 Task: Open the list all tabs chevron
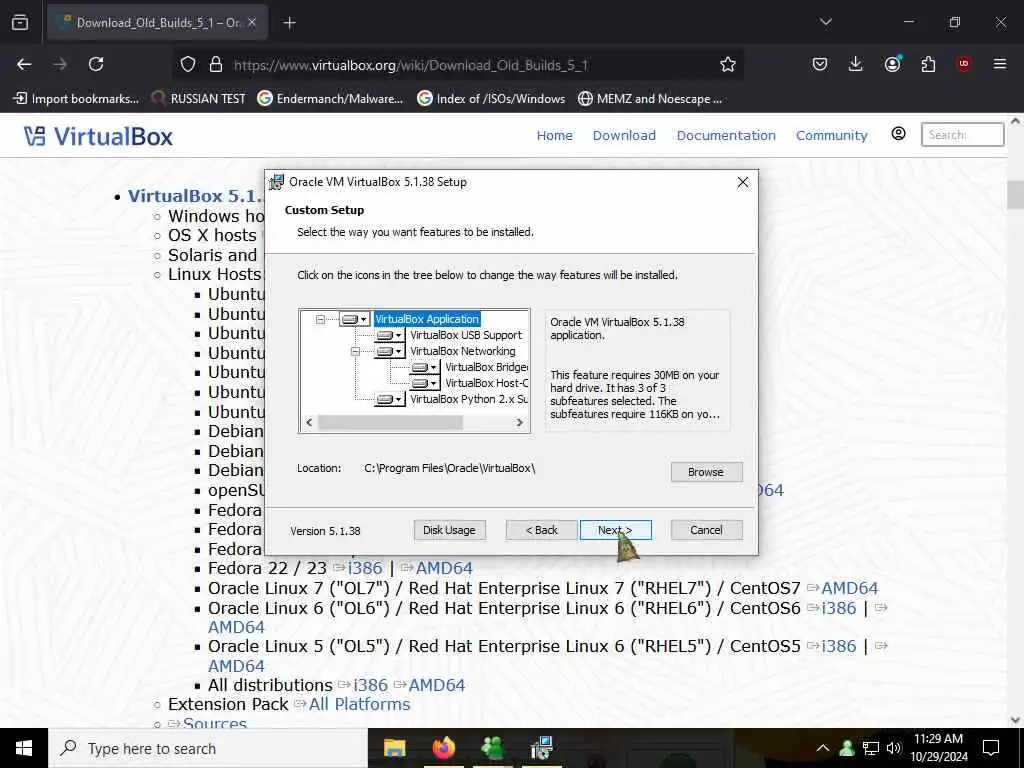point(825,22)
